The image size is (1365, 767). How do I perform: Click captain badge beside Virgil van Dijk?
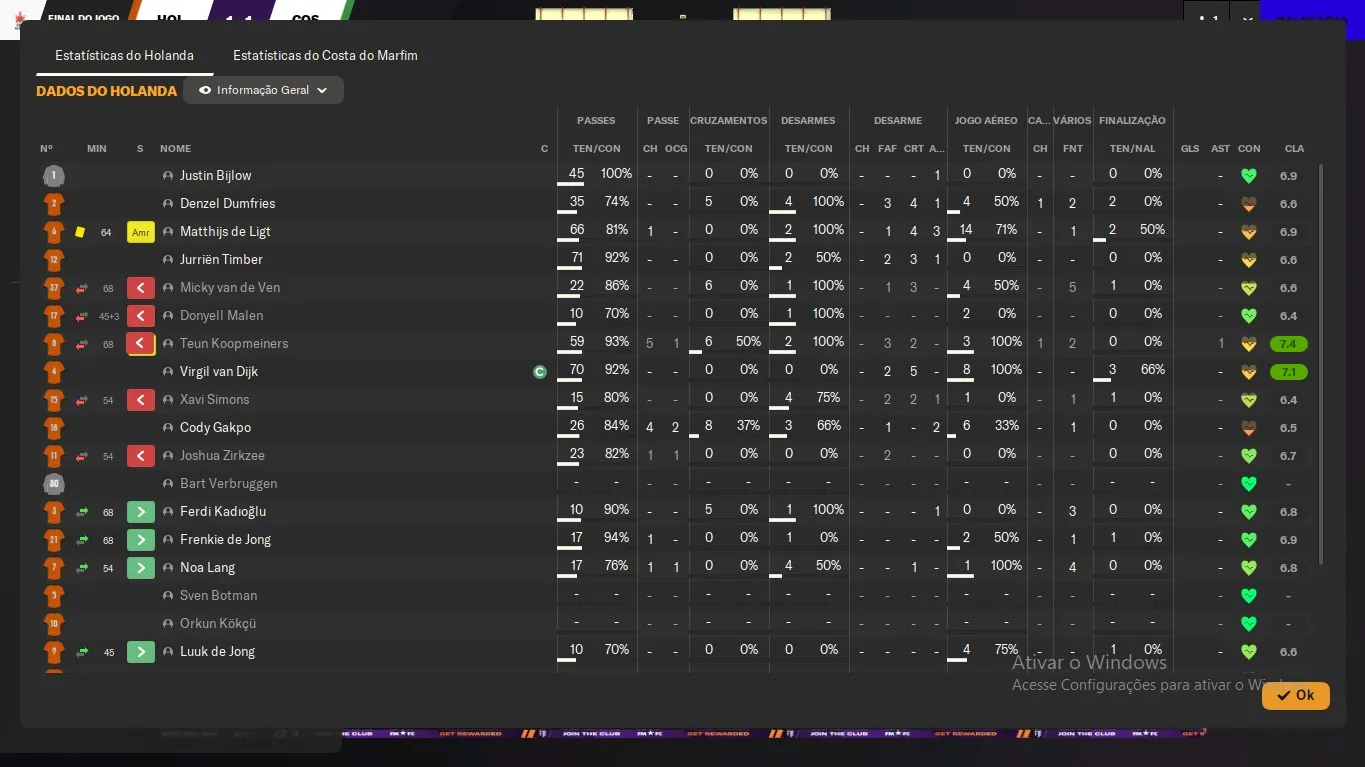(540, 372)
